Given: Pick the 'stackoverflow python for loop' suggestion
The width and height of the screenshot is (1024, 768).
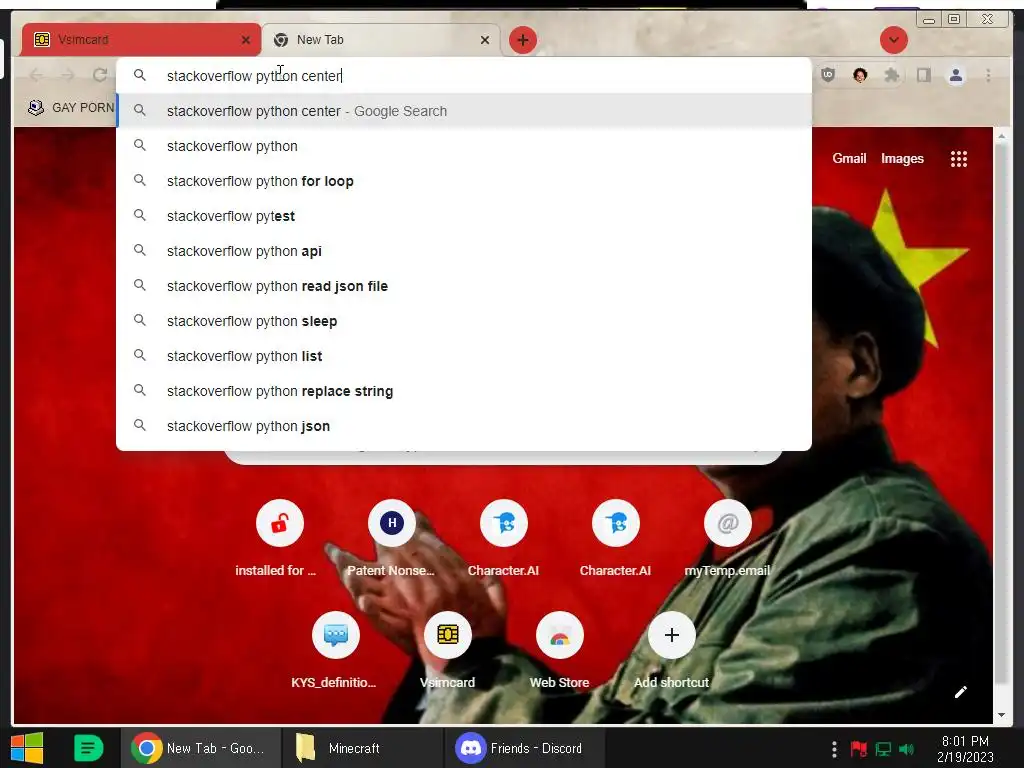Looking at the screenshot, I should pyautogui.click(x=464, y=181).
